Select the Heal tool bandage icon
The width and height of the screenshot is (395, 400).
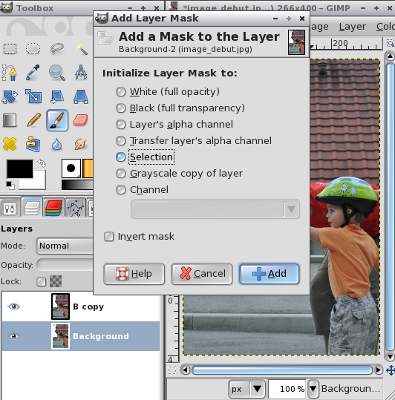click(x=10, y=144)
